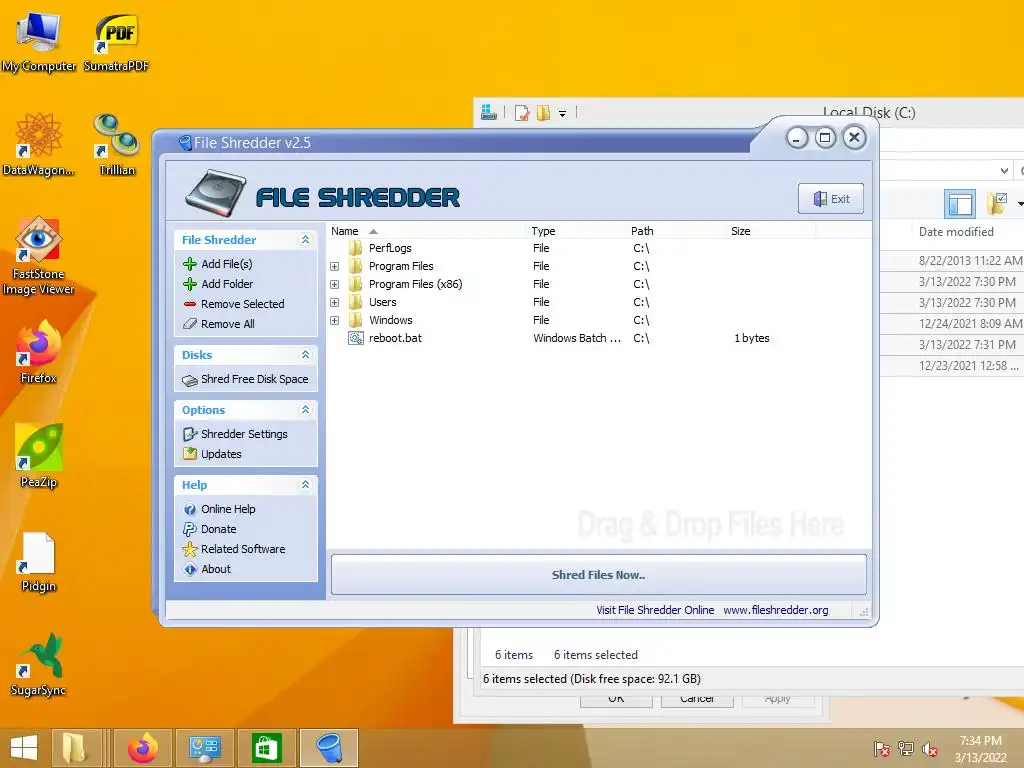1024x768 pixels.
Task: Open Windows Store taskbar icon
Action: point(266,748)
